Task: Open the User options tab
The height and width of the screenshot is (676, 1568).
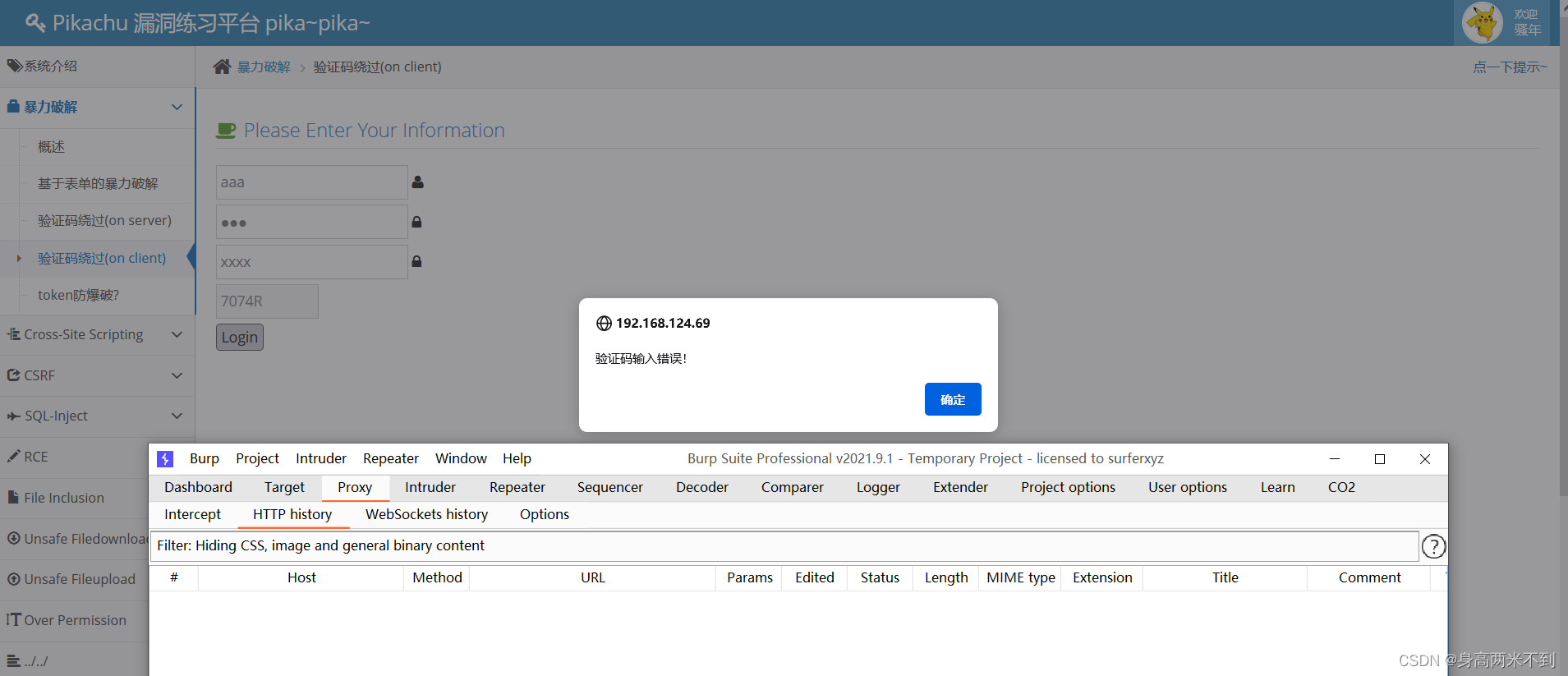Action: click(x=1188, y=487)
